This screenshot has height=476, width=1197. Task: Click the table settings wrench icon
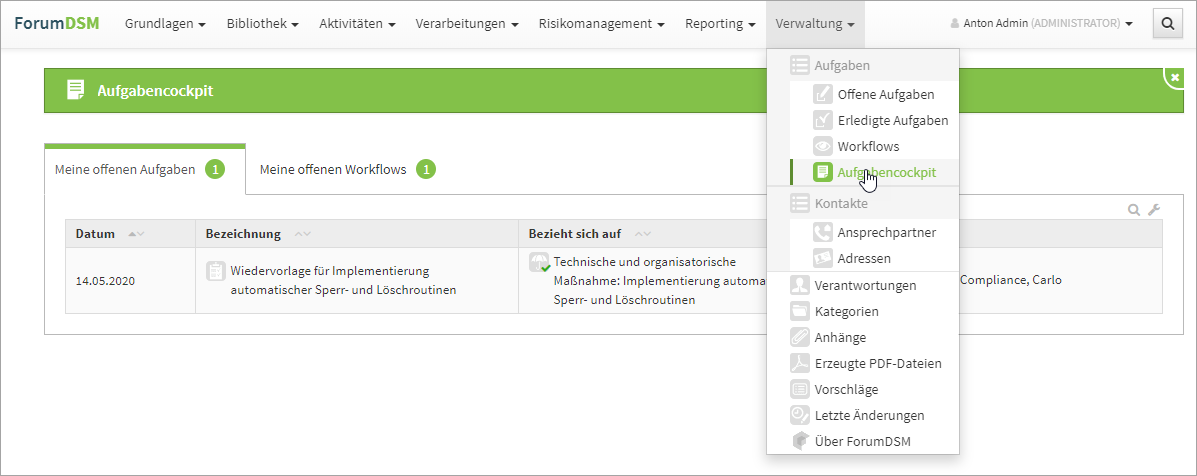click(1154, 210)
